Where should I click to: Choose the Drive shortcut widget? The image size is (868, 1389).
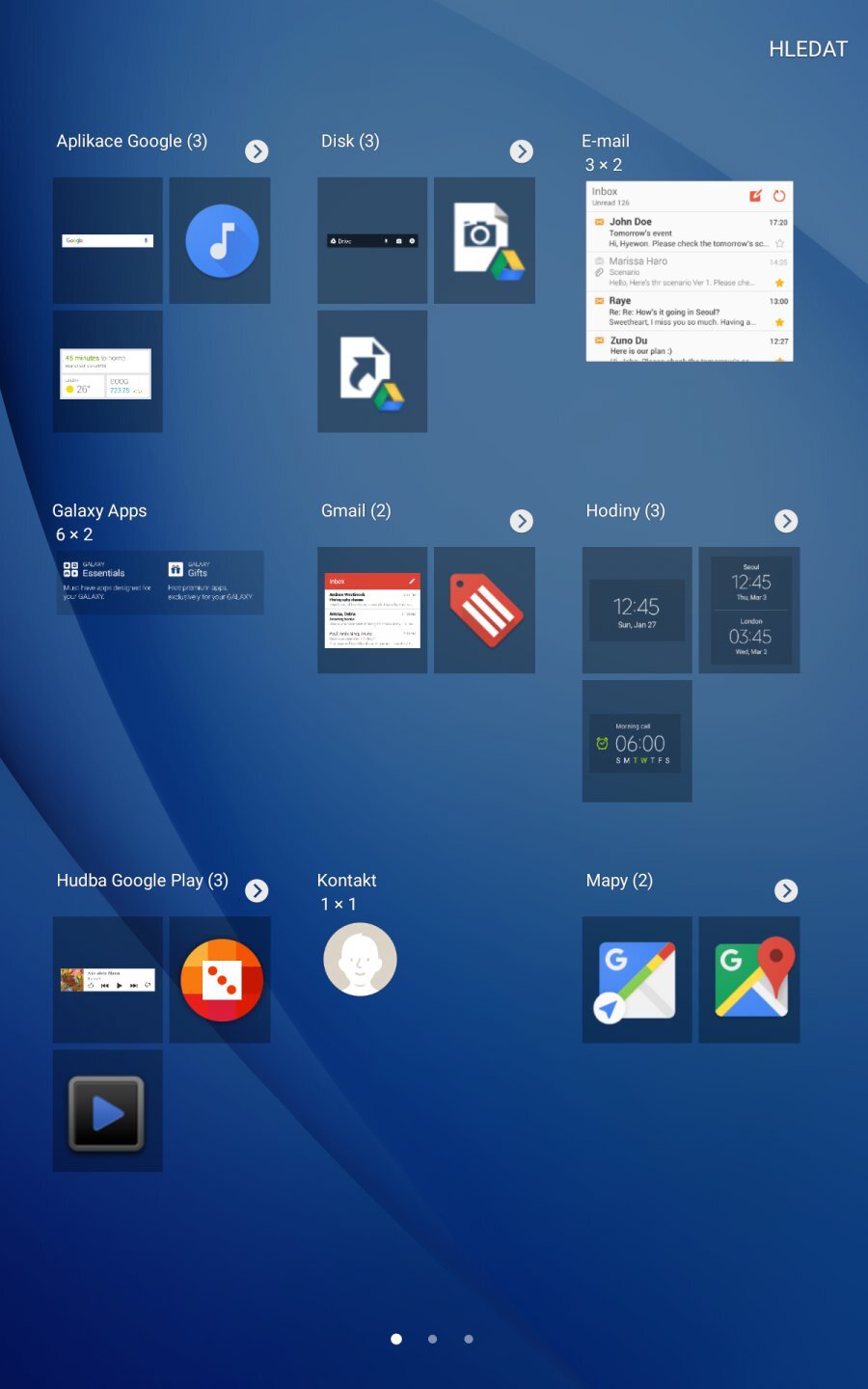(x=372, y=370)
